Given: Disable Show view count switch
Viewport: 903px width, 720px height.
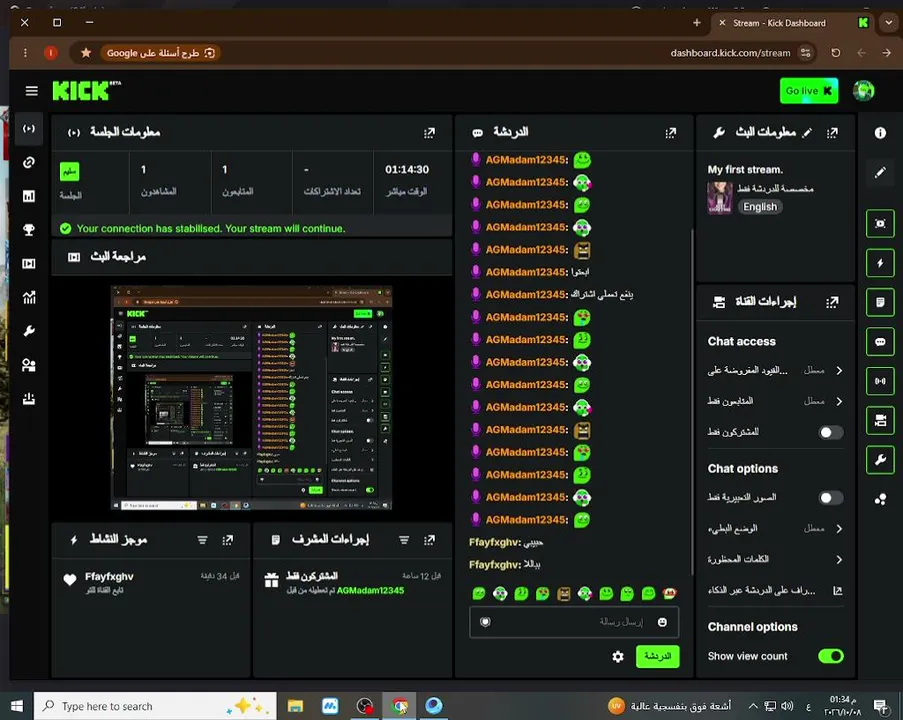Looking at the screenshot, I should click(x=830, y=656).
